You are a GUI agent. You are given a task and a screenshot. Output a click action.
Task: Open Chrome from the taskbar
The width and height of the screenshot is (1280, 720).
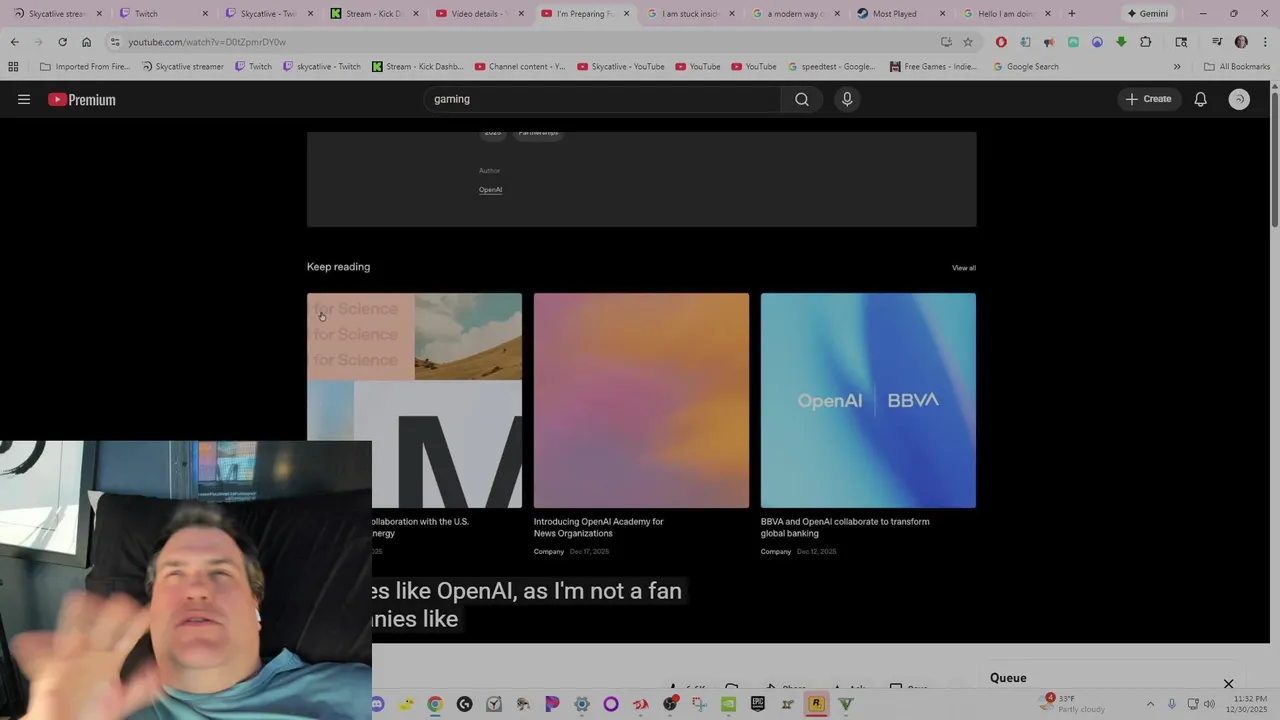click(435, 704)
